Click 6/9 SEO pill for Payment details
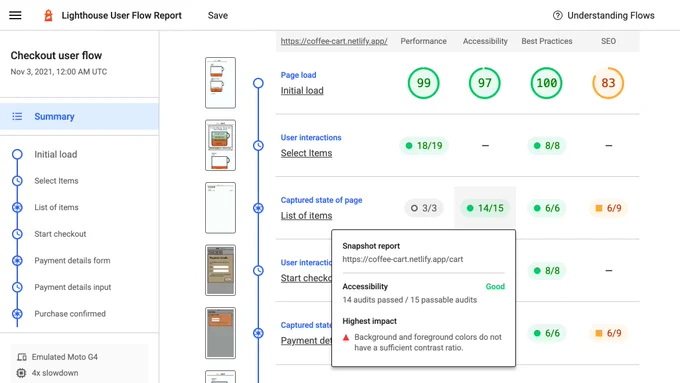680x383 pixels. click(608, 333)
